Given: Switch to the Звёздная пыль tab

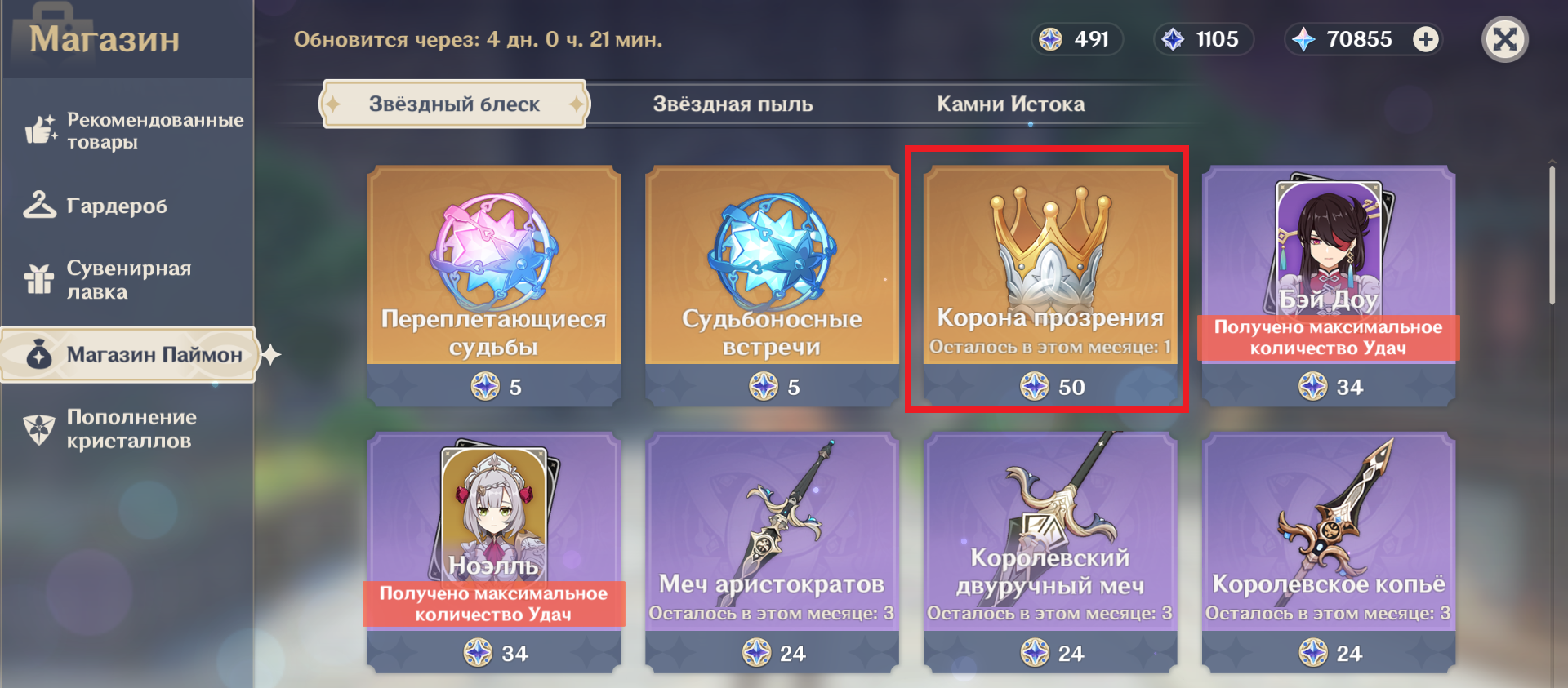Looking at the screenshot, I should click(733, 104).
